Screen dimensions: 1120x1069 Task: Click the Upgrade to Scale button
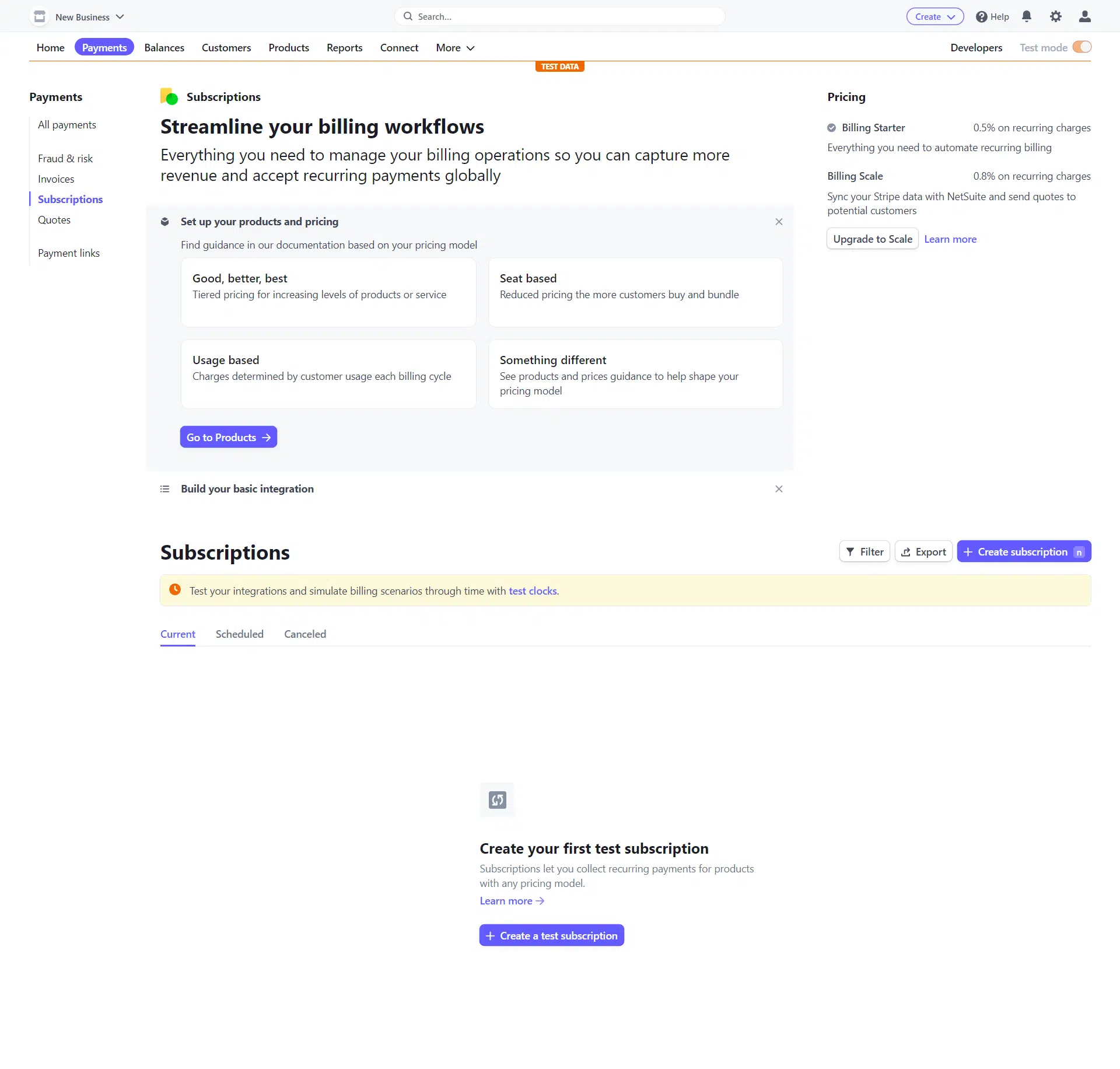coord(873,239)
